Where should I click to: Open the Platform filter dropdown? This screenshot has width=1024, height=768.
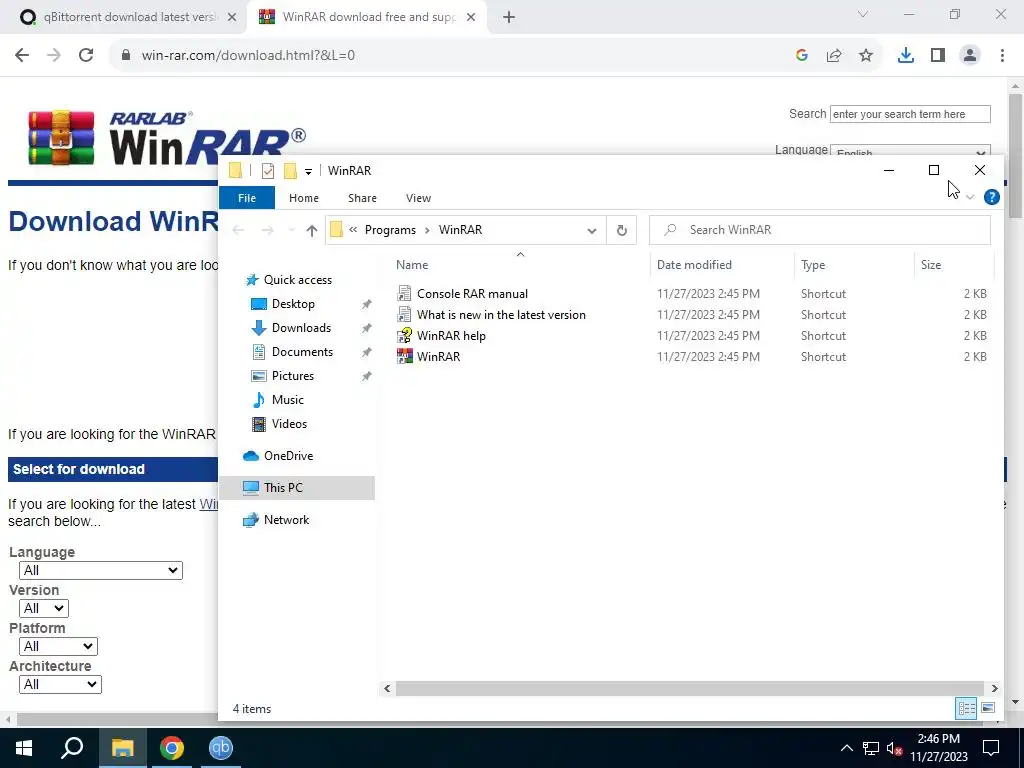point(58,646)
